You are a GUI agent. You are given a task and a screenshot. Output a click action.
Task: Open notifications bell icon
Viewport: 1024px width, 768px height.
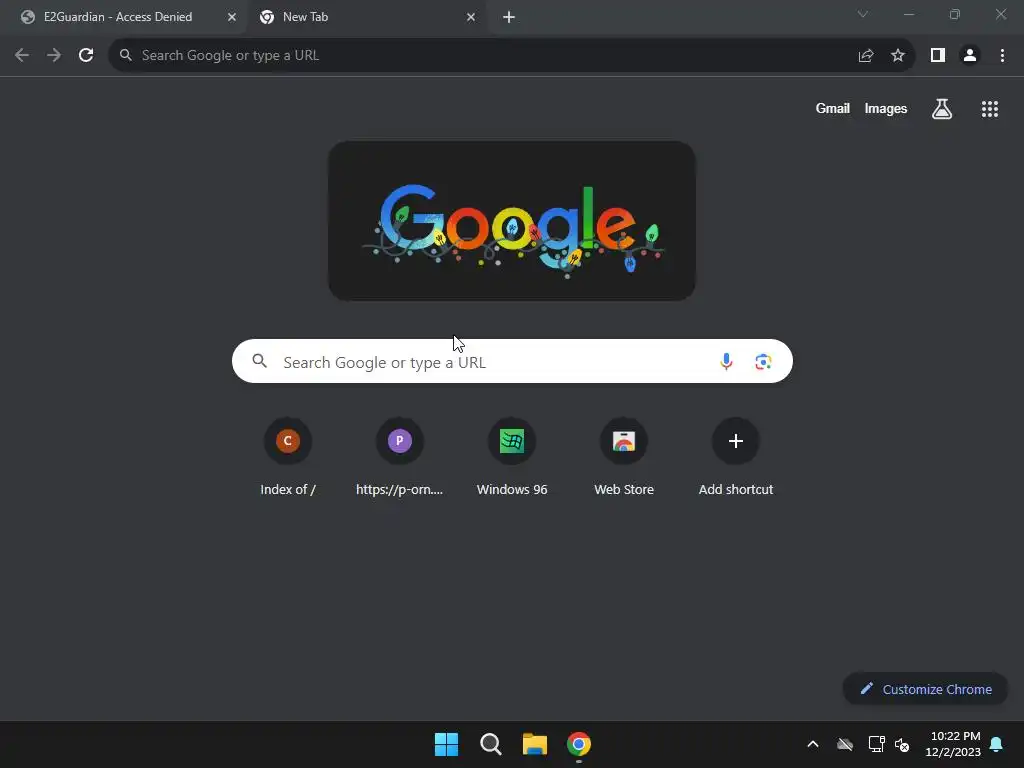tap(997, 744)
